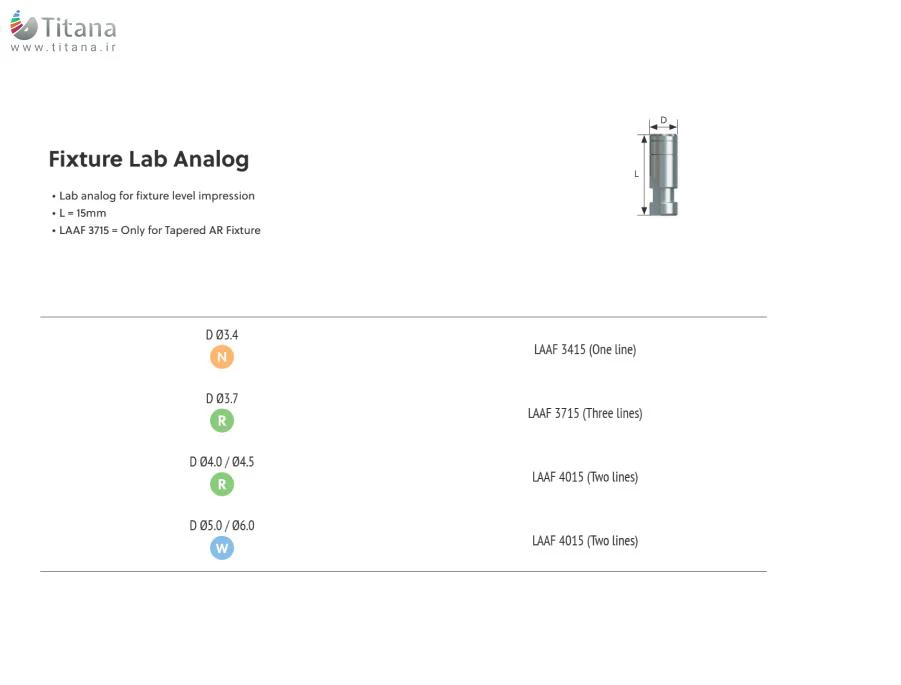Select the LAAF 3715 (Three lines) entry

click(x=585, y=413)
